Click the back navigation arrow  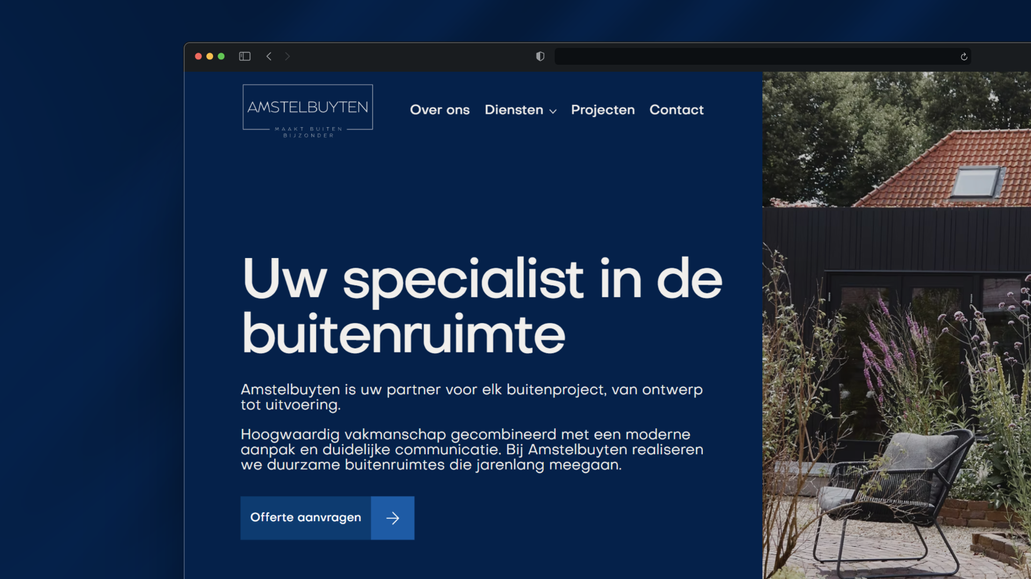point(268,56)
